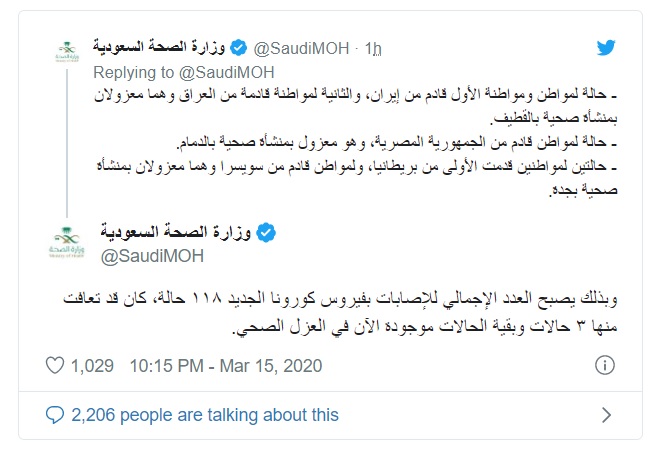
Task: Click the 1h timestamp link
Action: [x=373, y=48]
